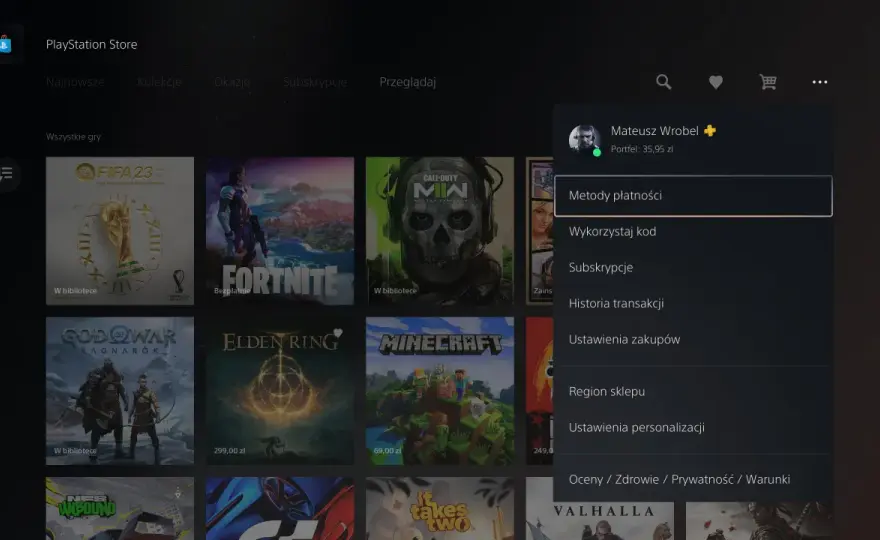
Task: Click the 299,00 zł Elden Ring price
Action: tap(230, 451)
